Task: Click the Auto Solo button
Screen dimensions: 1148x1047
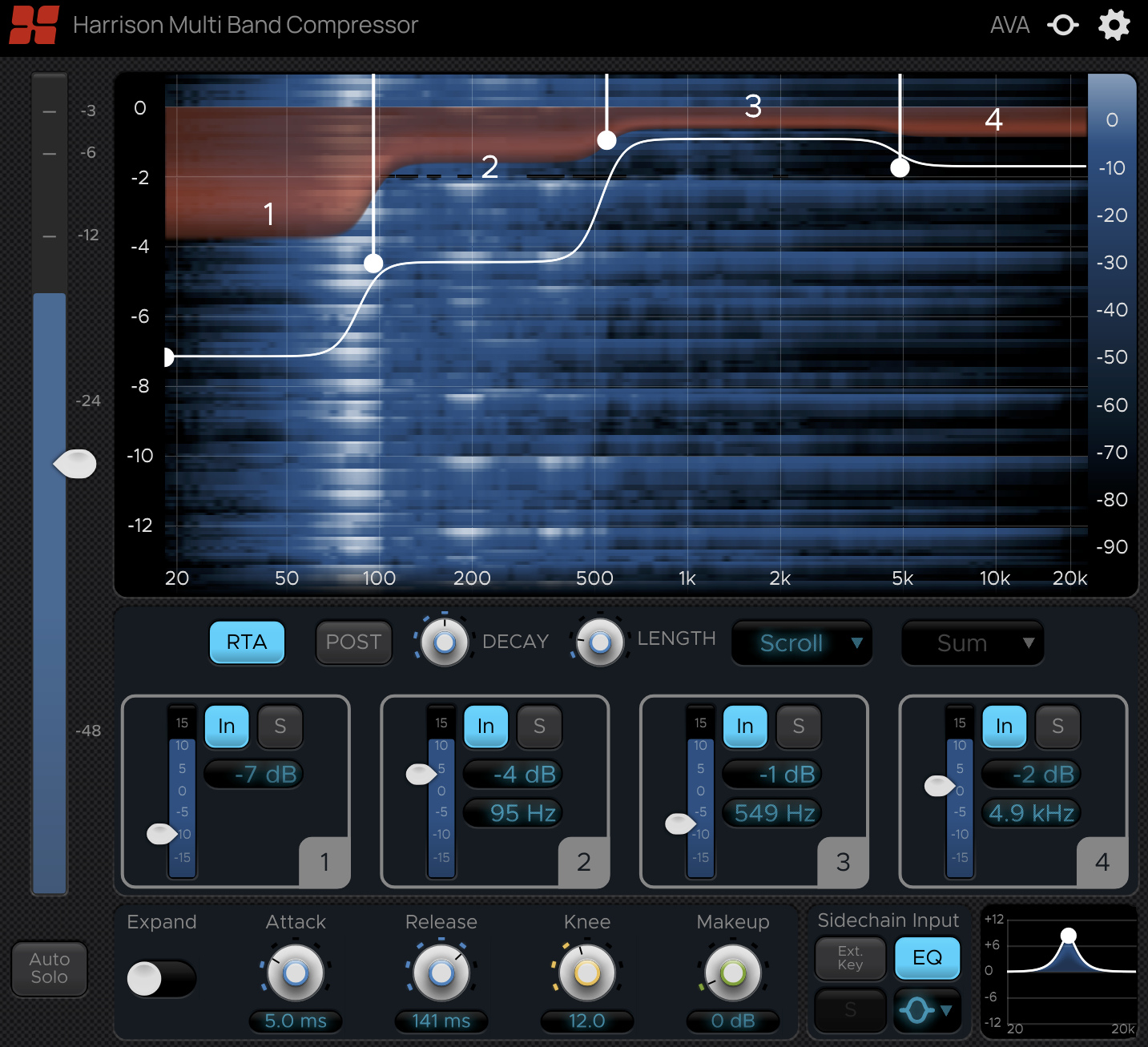Action: pos(49,968)
